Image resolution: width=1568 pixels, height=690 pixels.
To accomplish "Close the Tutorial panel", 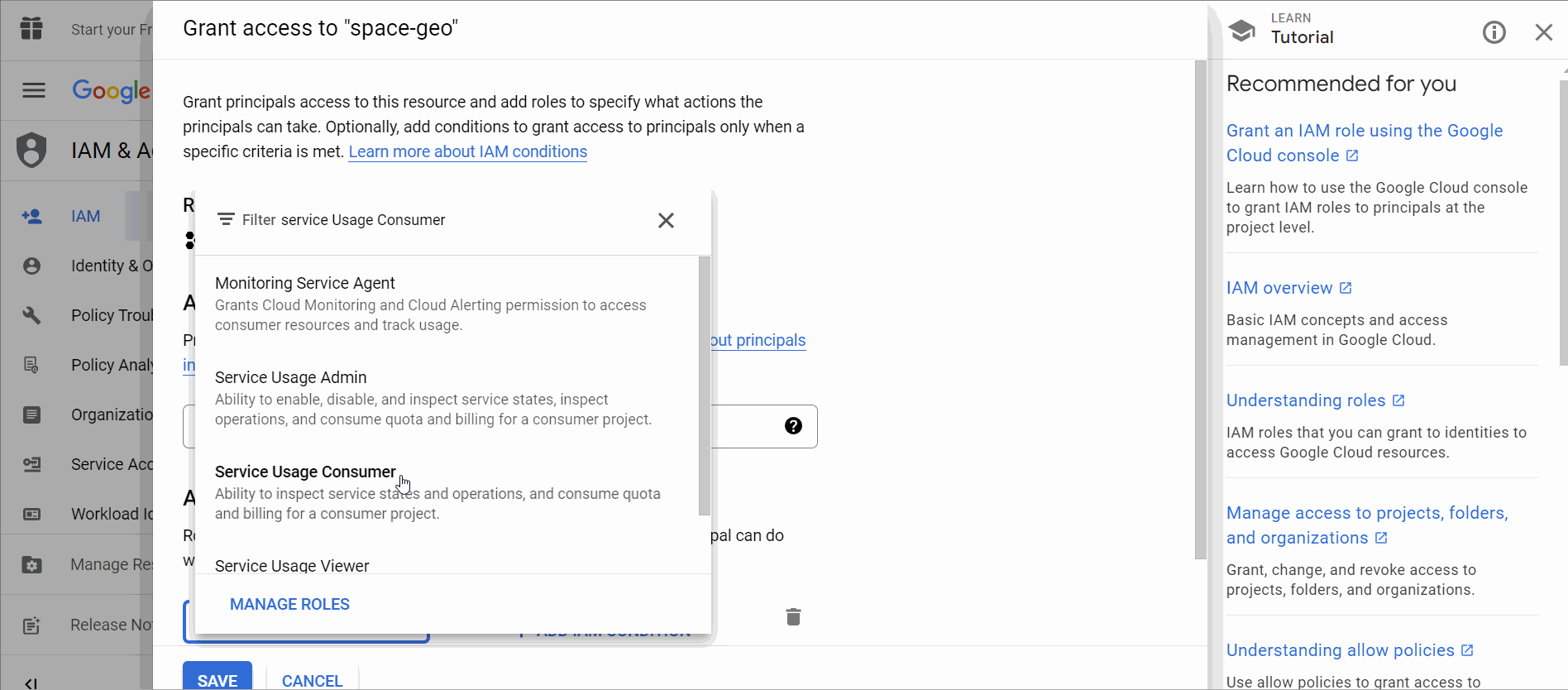I will (1543, 32).
